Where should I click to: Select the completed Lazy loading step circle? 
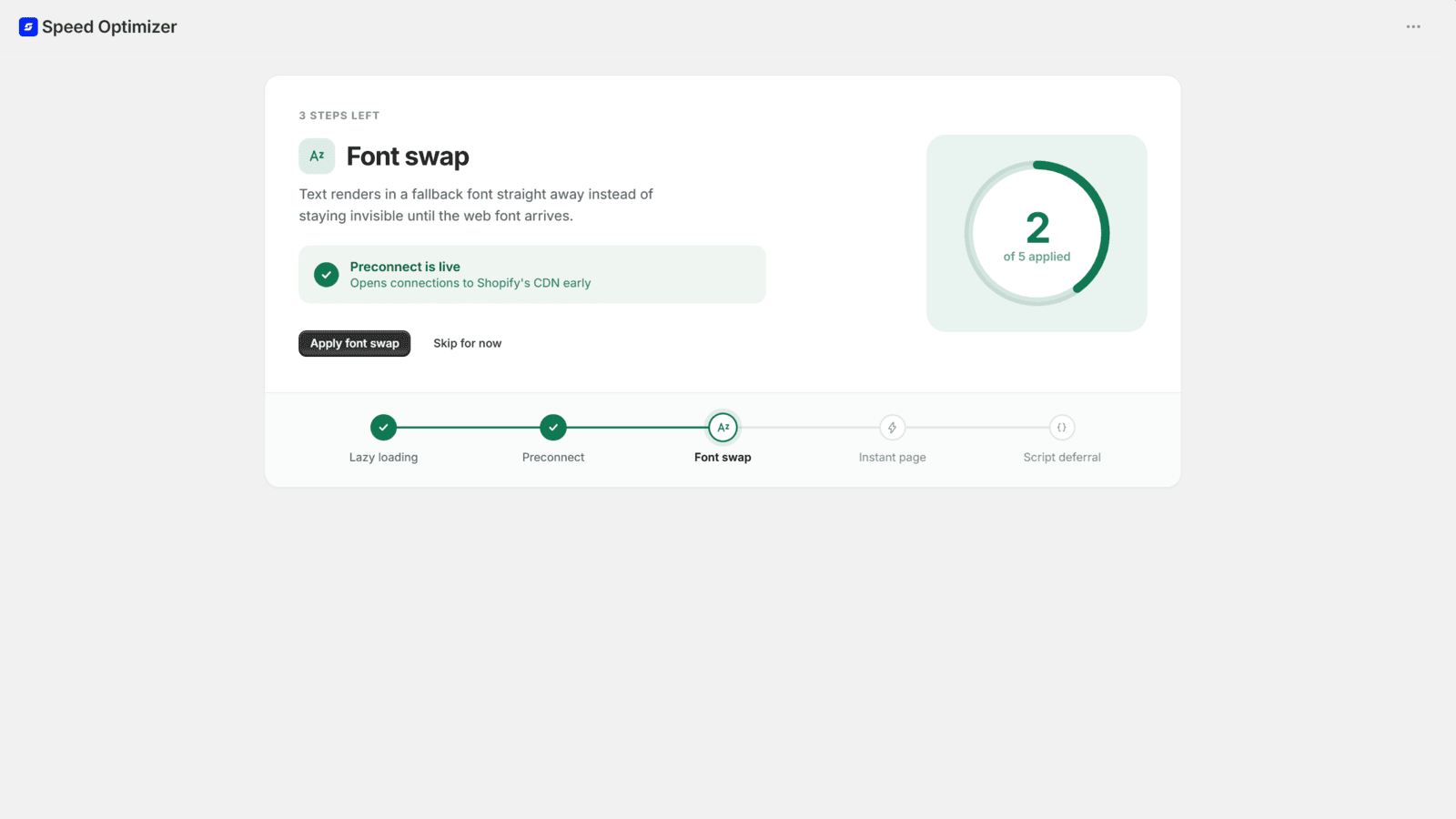tap(384, 427)
